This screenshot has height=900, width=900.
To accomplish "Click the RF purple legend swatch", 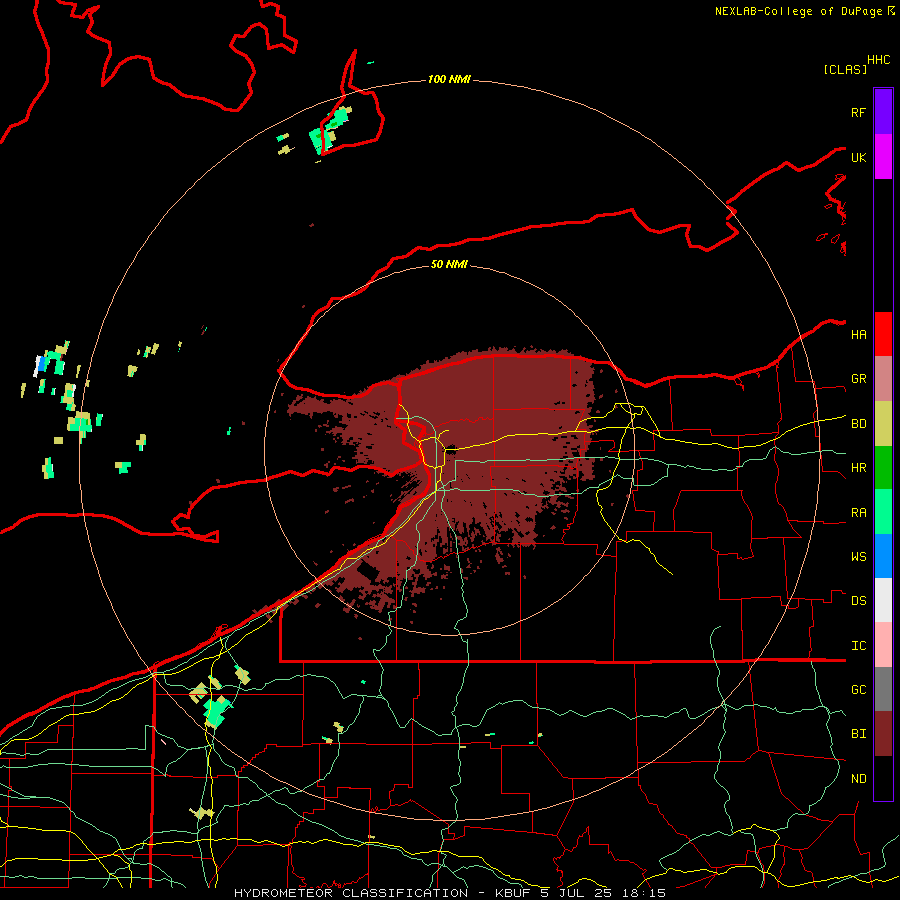I will coord(883,111).
